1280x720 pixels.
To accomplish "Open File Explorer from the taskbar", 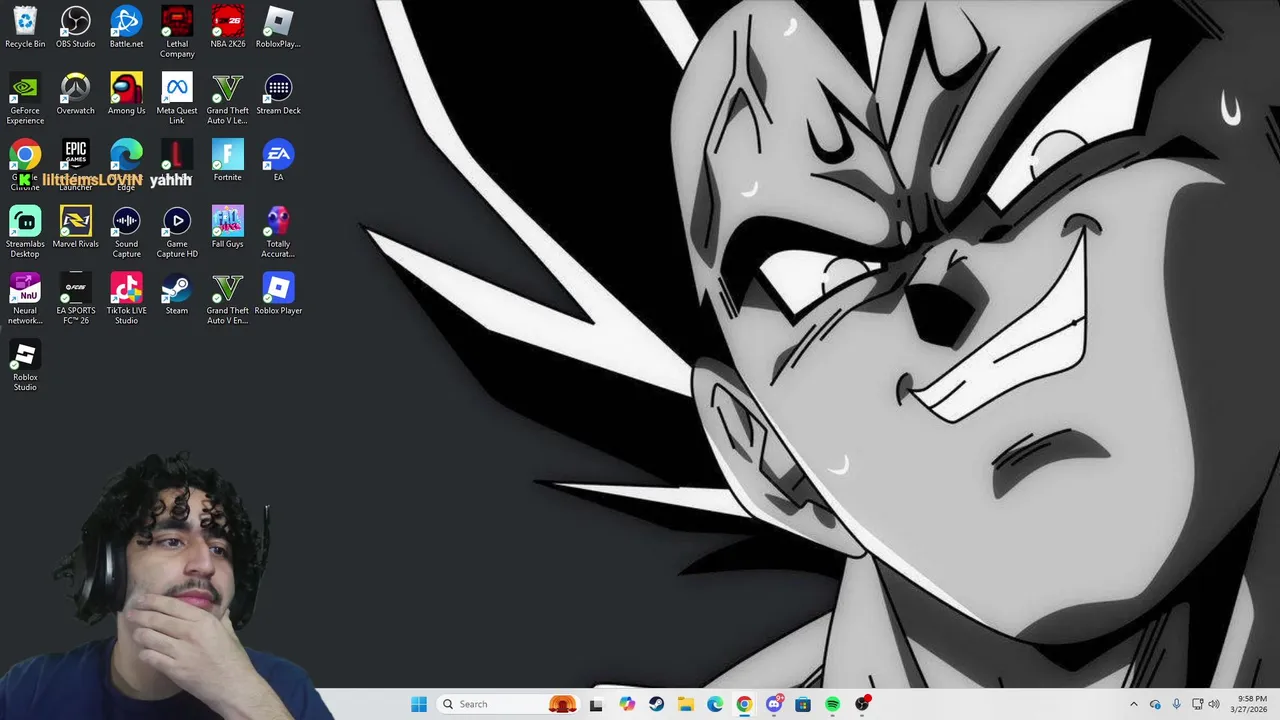I will [686, 704].
